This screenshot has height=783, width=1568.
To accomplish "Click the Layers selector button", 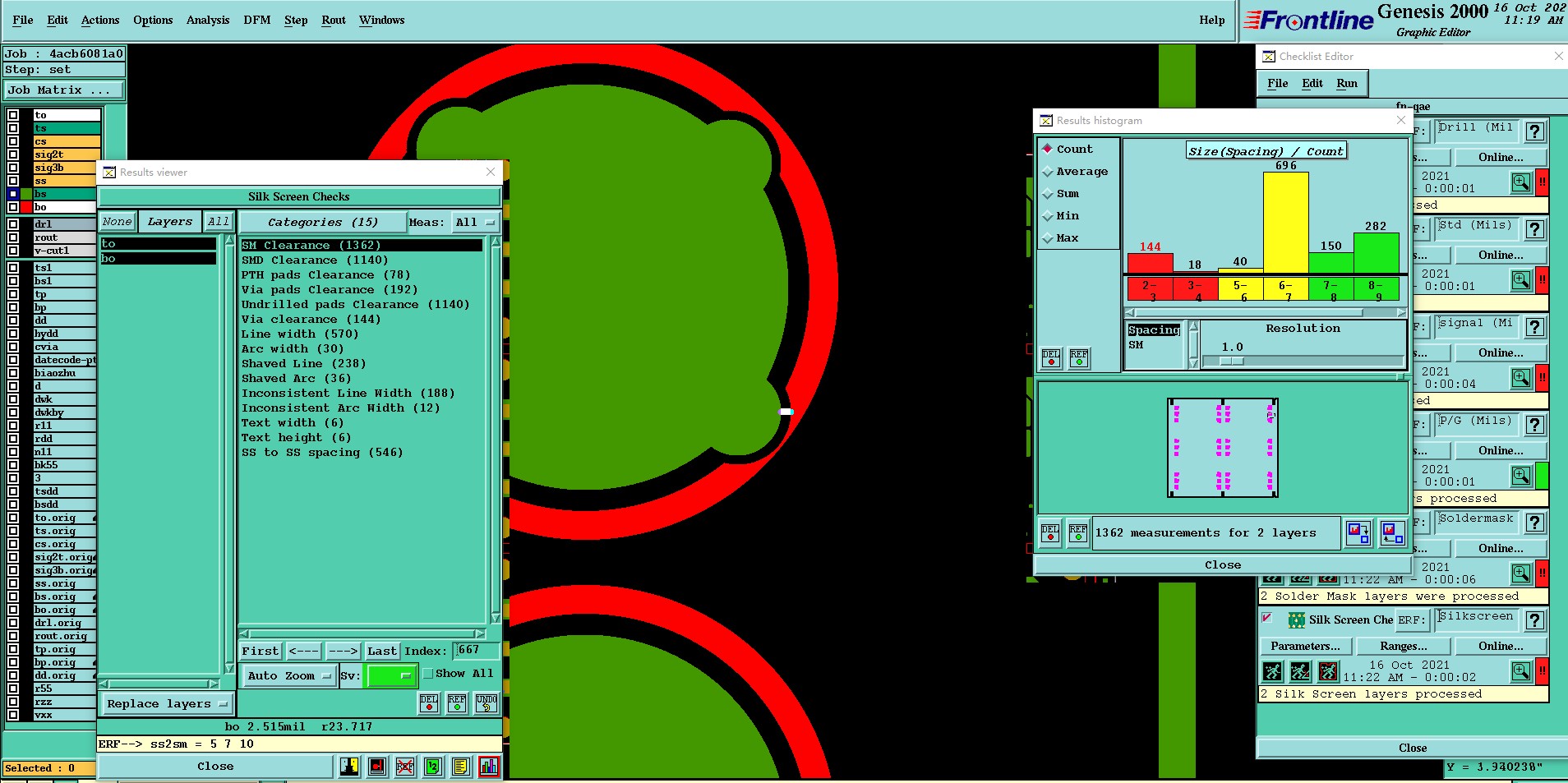I will tap(169, 222).
